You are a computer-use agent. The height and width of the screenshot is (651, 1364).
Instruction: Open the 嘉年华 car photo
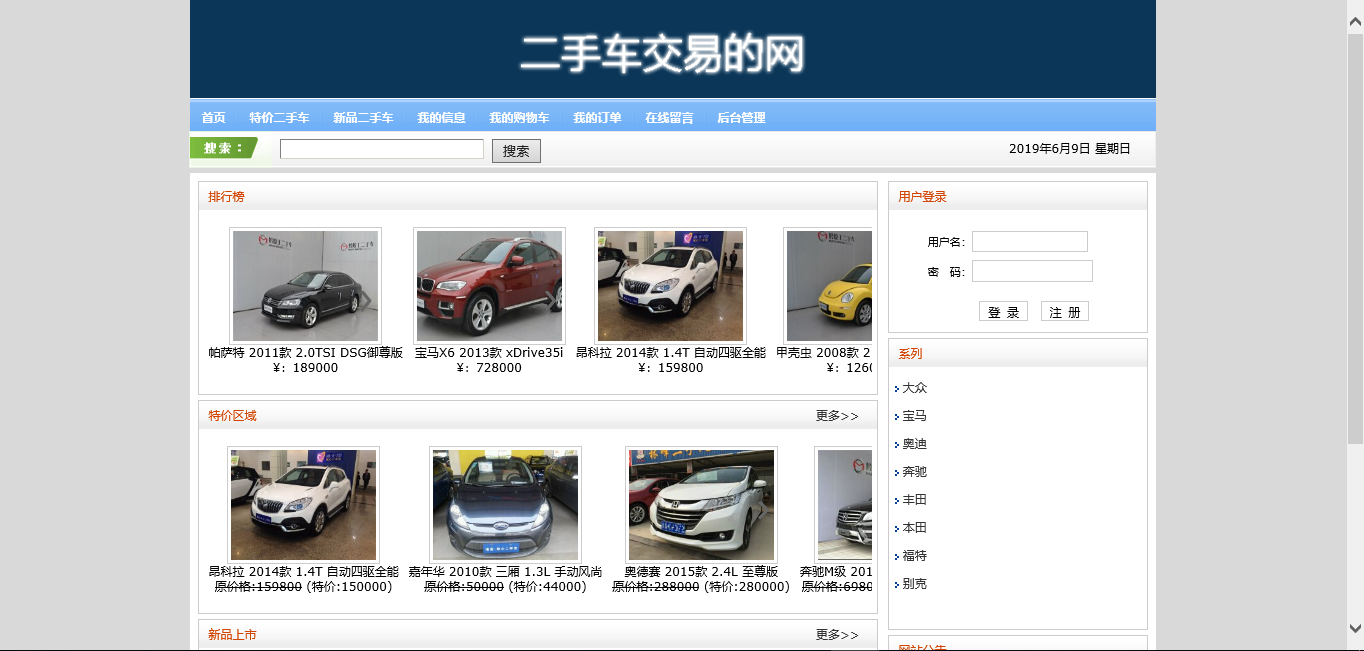pos(505,505)
